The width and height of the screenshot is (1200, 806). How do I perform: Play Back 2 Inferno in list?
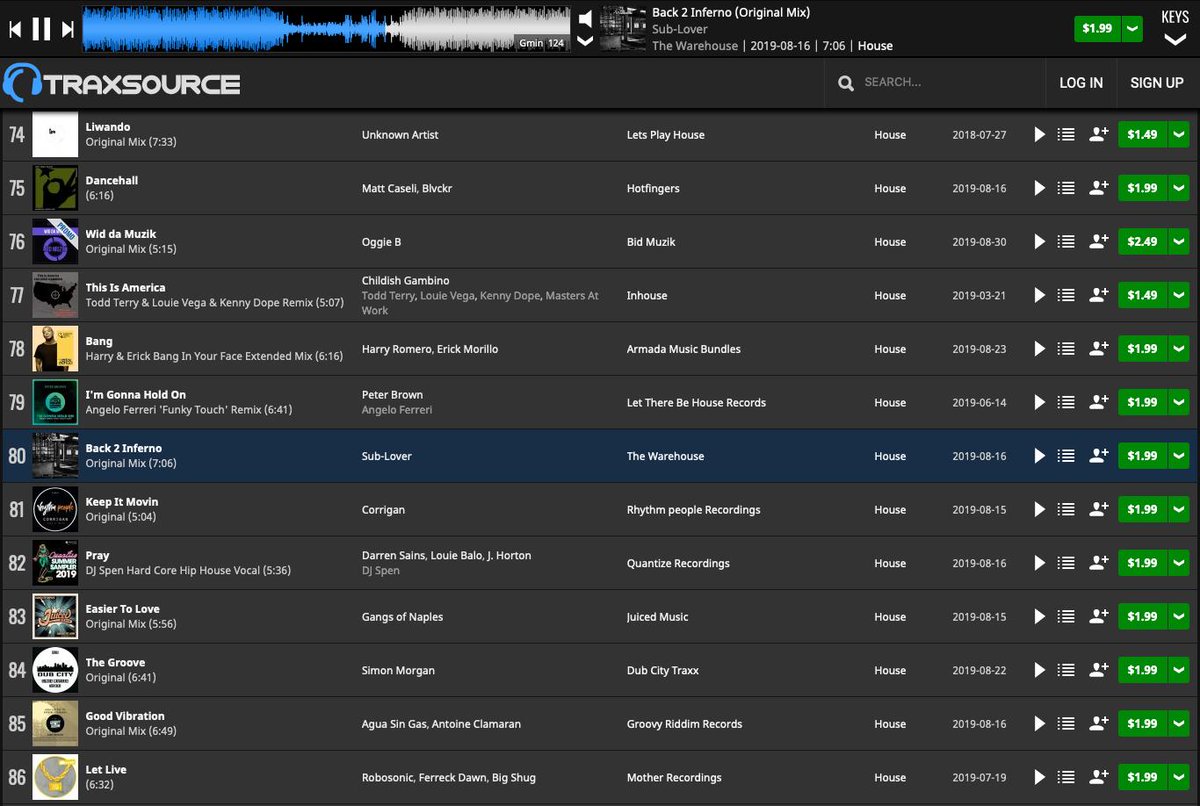pos(1039,456)
